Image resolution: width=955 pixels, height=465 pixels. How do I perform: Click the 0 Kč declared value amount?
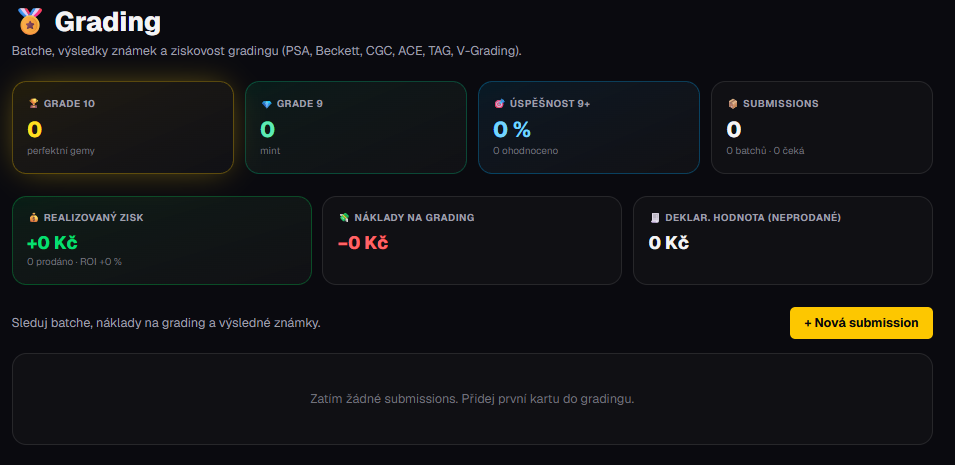pos(669,243)
